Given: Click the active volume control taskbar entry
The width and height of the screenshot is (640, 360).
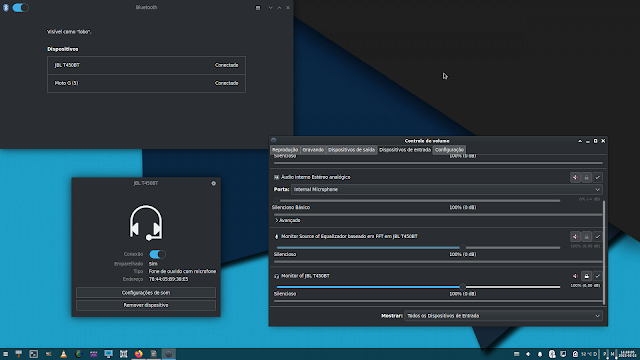Looking at the screenshot, I should point(169,354).
